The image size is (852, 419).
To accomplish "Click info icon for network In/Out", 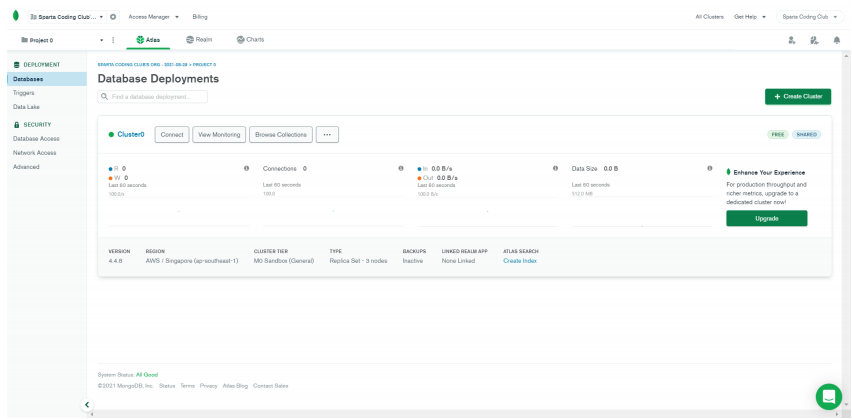I will [x=555, y=168].
